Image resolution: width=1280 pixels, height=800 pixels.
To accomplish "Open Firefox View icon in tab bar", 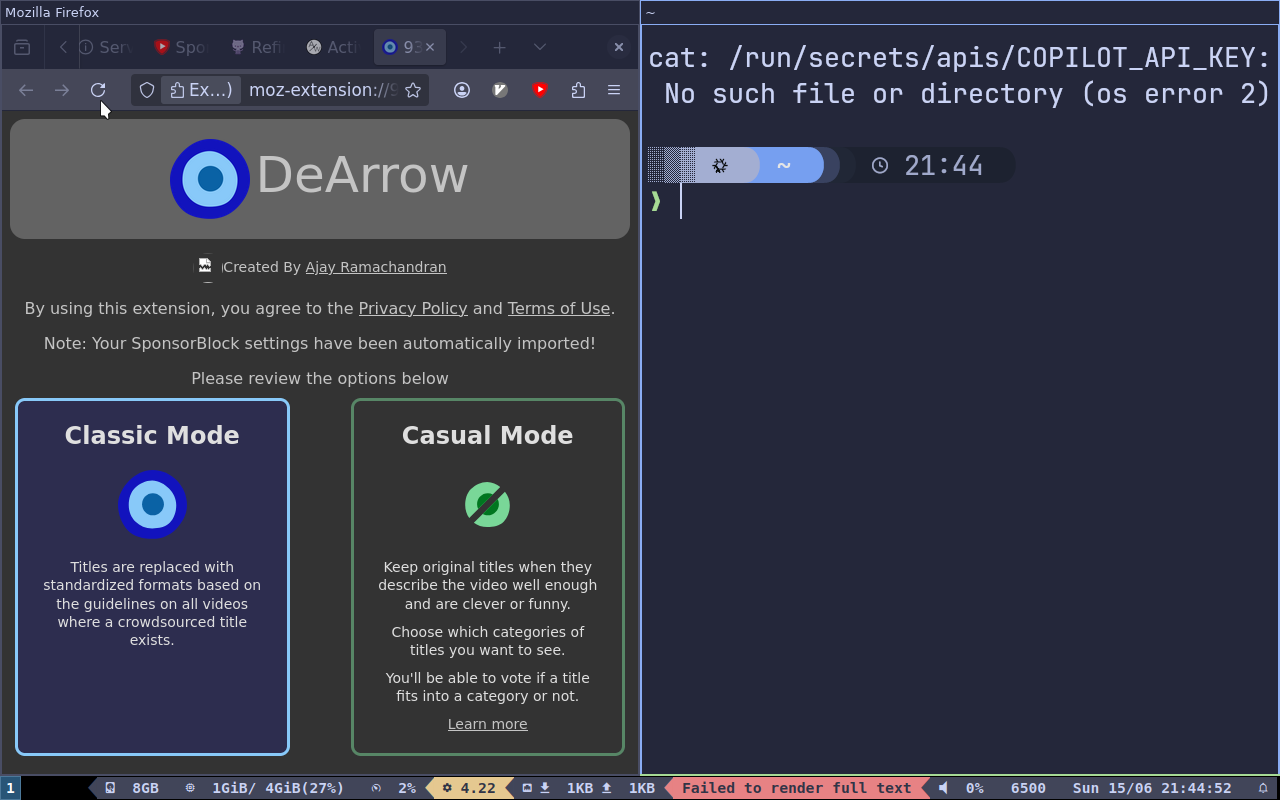I will pyautogui.click(x=22, y=47).
